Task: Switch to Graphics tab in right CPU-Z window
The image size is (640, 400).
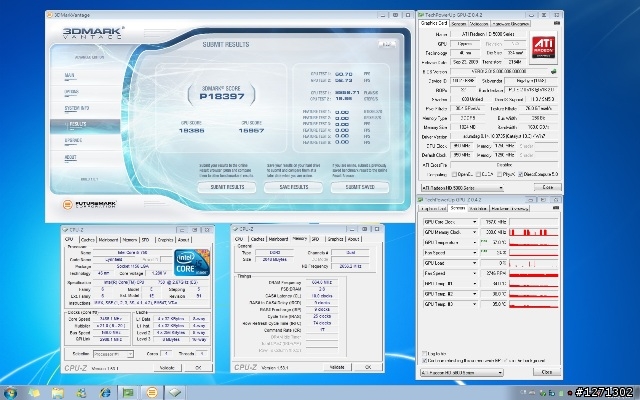Action: point(335,239)
